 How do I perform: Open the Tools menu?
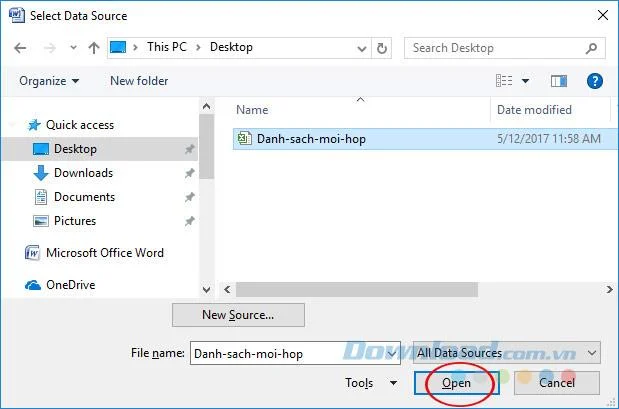[x=370, y=383]
